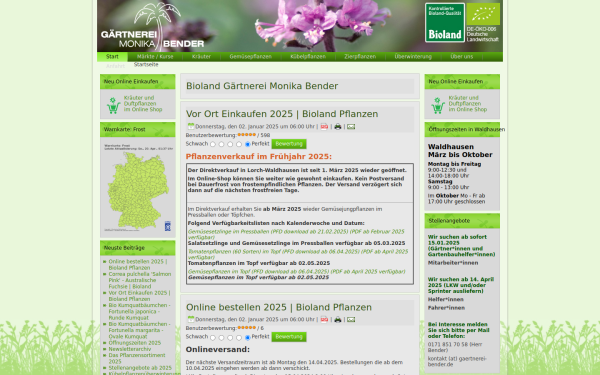Submit Bewertung for Online bestellen article
The image size is (600, 375).
pos(289,337)
